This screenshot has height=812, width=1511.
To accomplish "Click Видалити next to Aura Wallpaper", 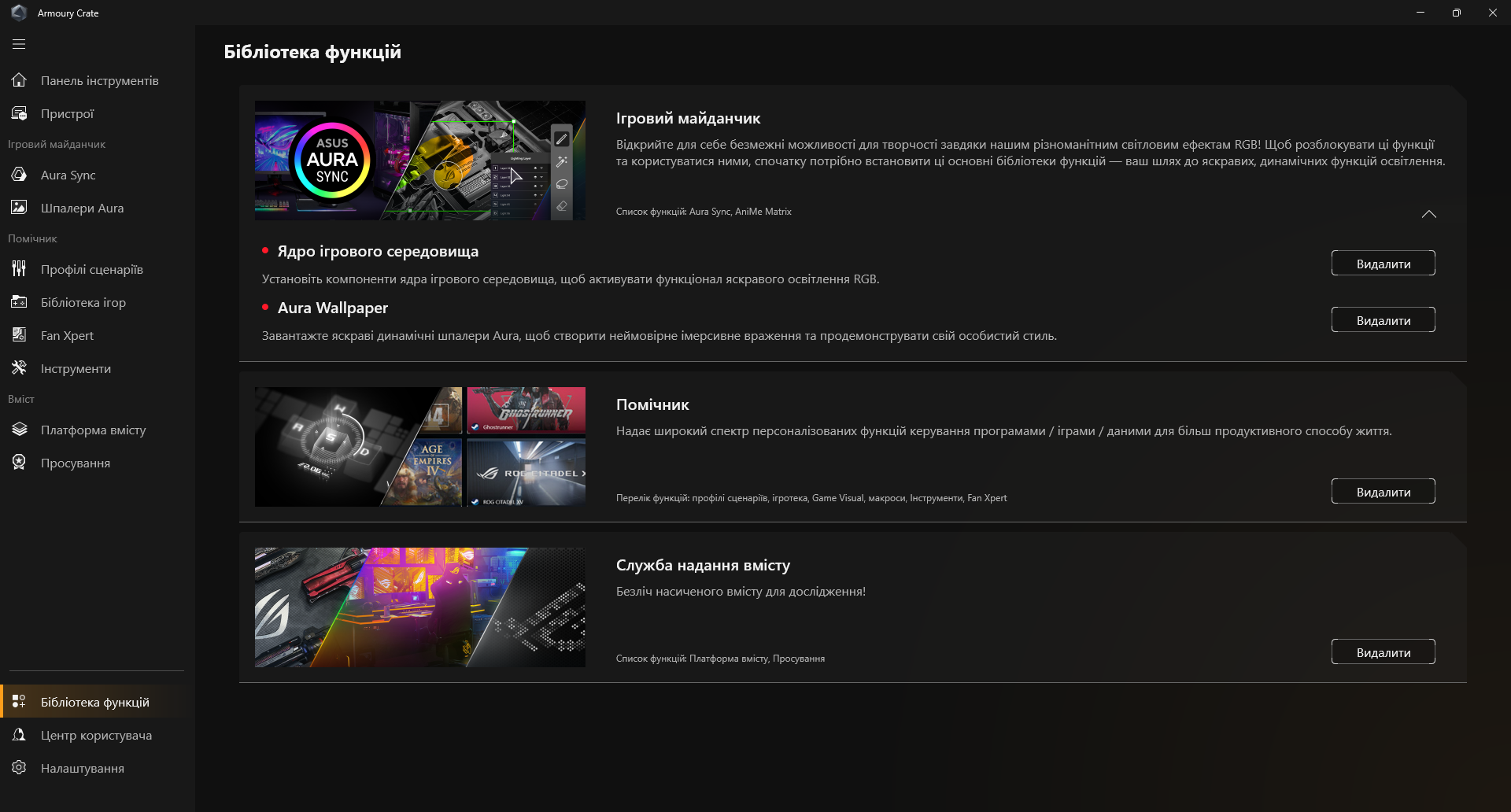I will click(x=1383, y=320).
